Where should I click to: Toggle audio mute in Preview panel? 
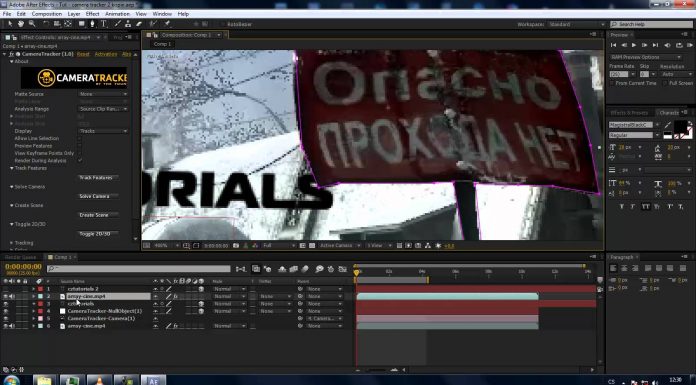point(667,45)
